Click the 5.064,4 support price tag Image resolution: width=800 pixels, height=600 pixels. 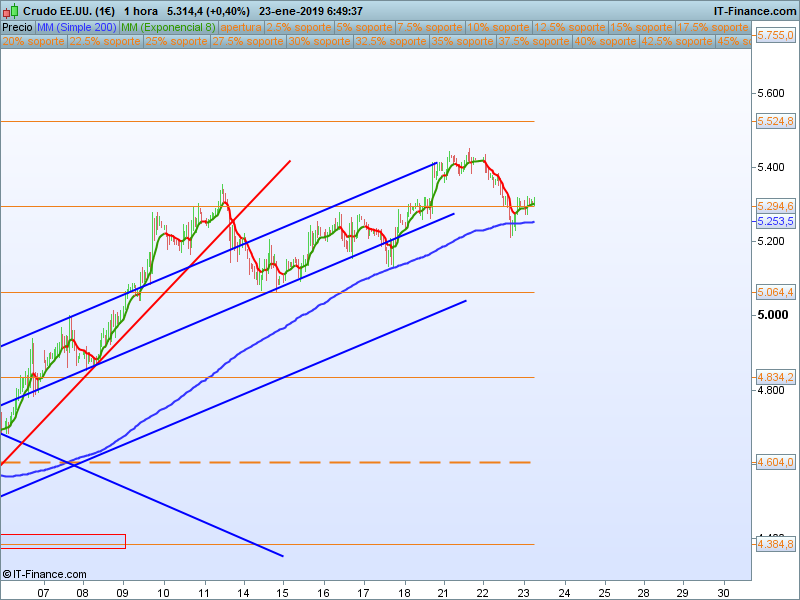pos(776,292)
